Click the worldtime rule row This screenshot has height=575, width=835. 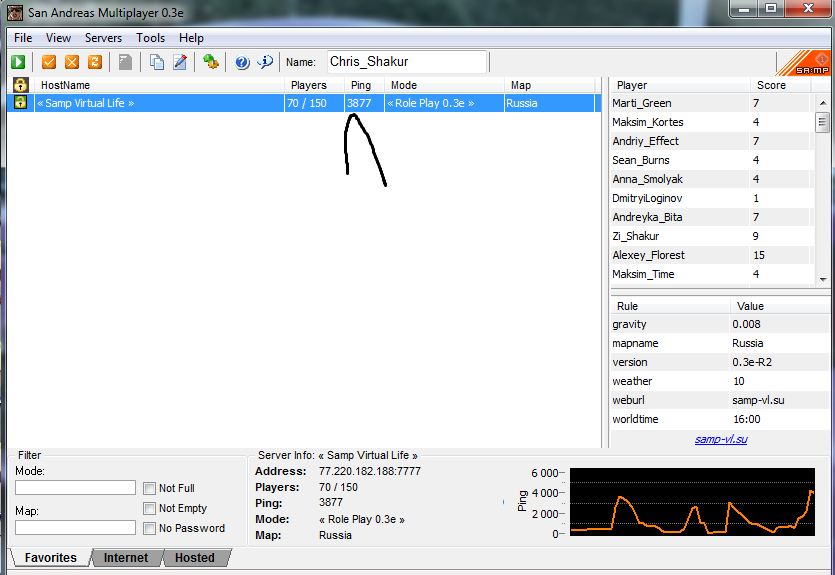720,419
